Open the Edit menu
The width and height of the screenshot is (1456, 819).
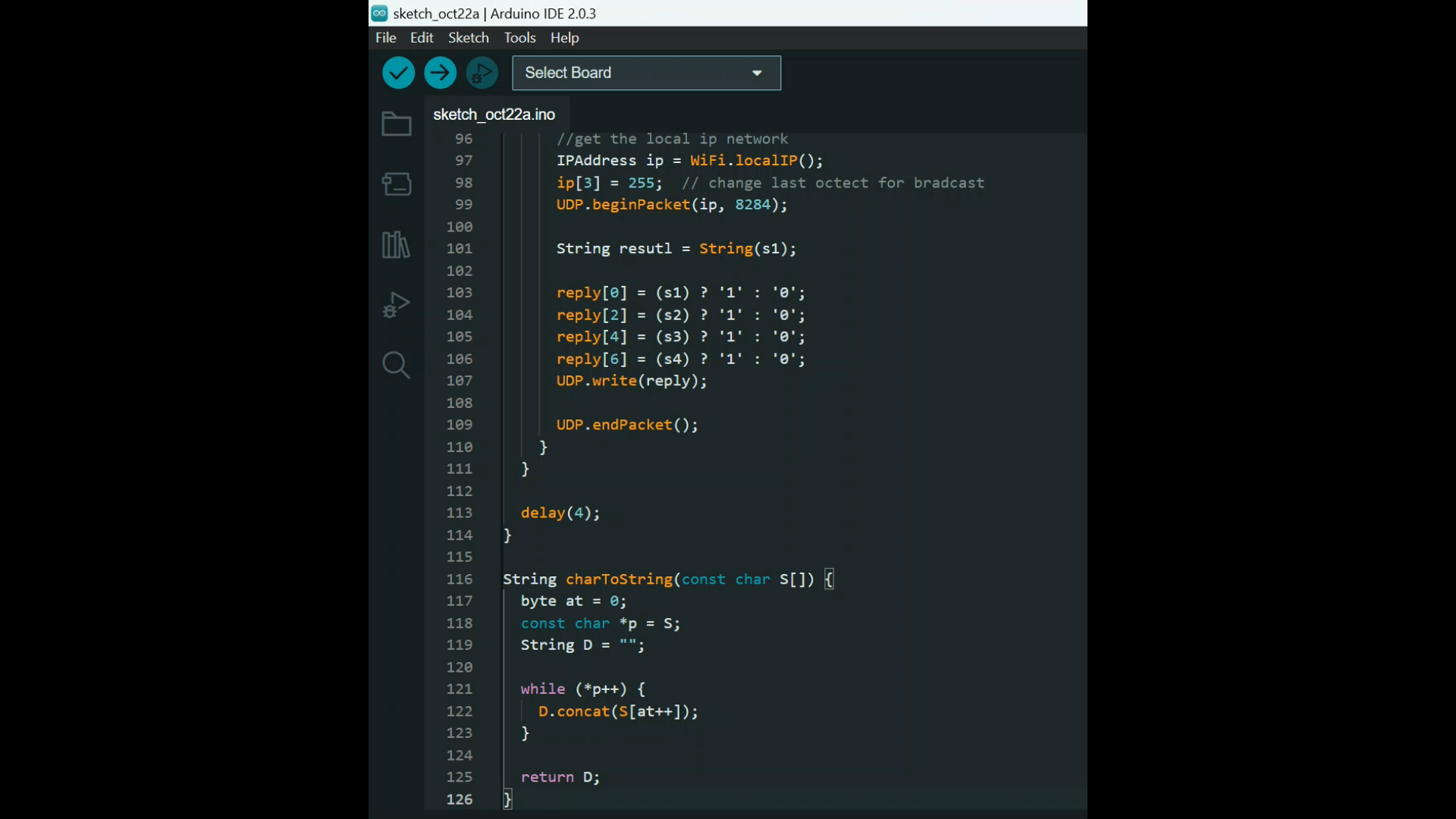(422, 37)
